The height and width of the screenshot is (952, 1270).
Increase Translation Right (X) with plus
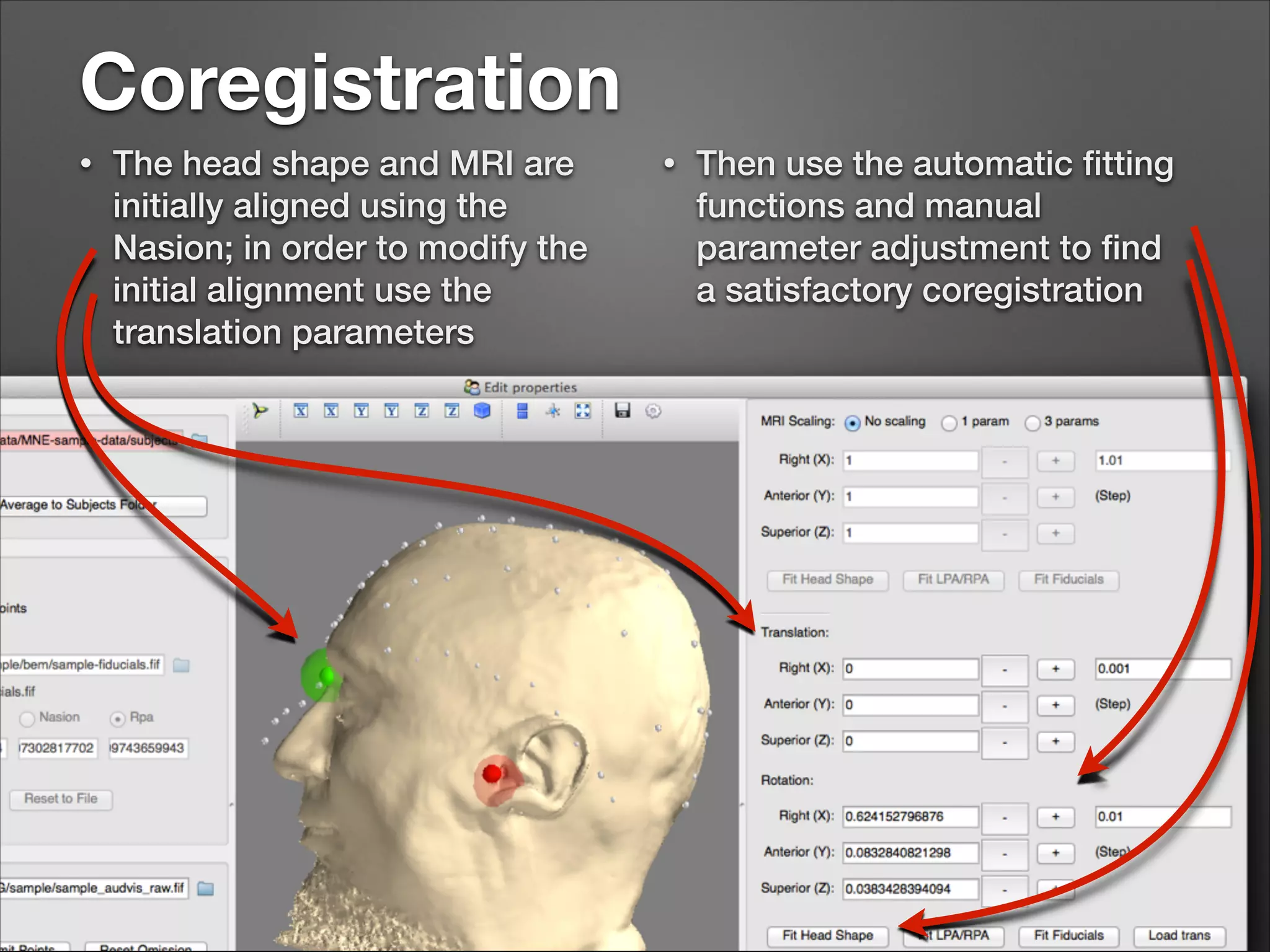coord(1055,669)
